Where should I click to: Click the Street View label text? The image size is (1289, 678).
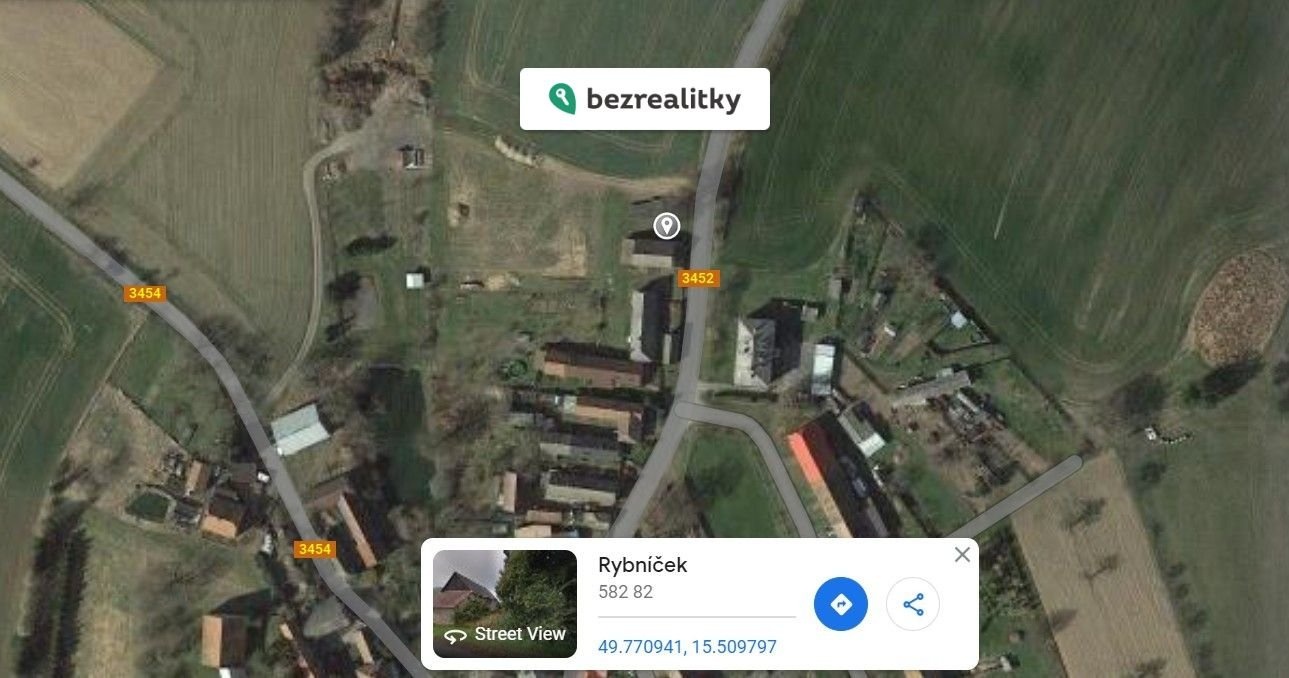tap(520, 634)
